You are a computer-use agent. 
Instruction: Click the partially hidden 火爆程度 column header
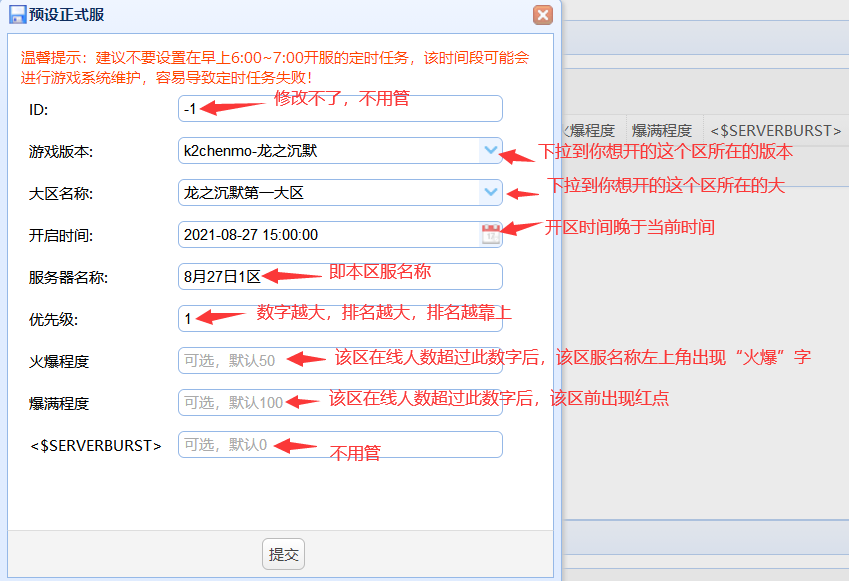click(x=592, y=130)
